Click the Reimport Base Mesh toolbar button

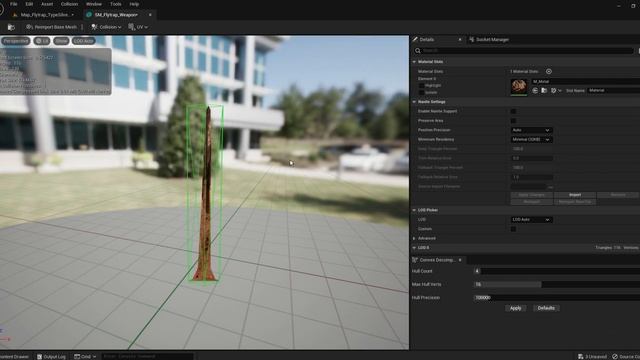click(x=51, y=27)
